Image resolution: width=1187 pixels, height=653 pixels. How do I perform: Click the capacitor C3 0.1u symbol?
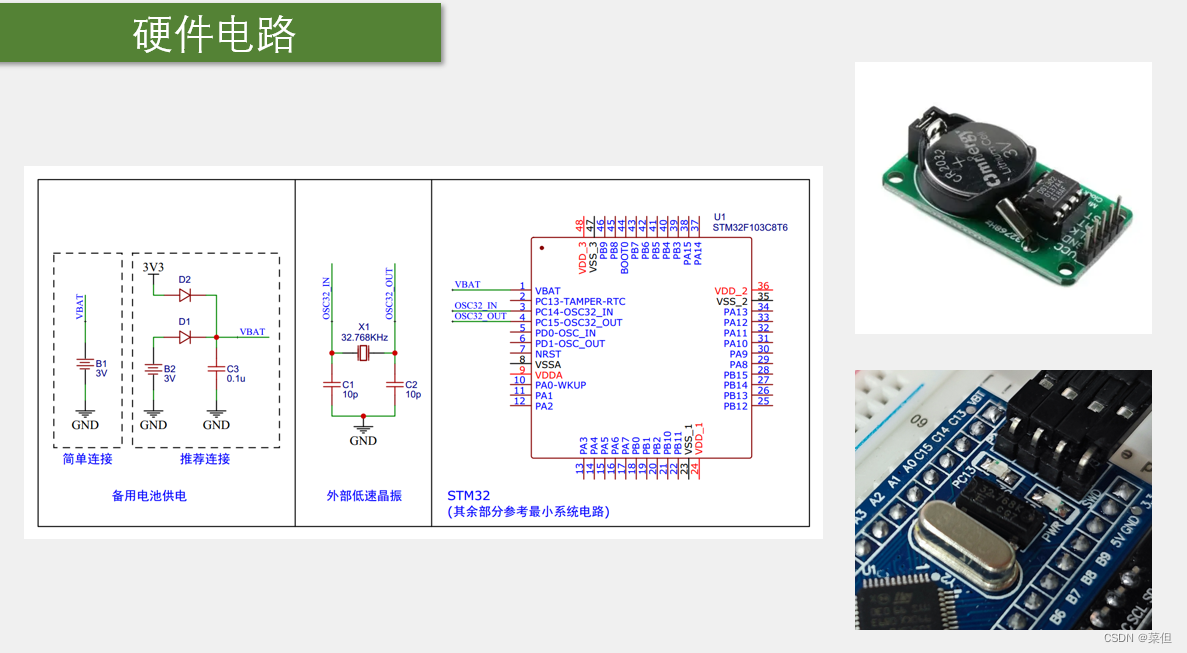pos(215,372)
